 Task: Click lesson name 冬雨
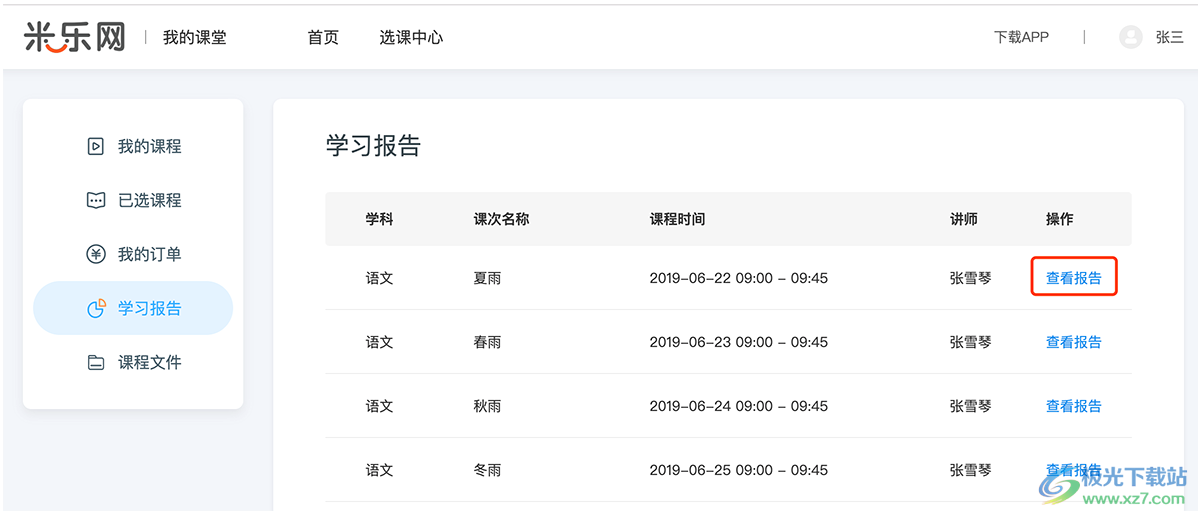tap(487, 470)
